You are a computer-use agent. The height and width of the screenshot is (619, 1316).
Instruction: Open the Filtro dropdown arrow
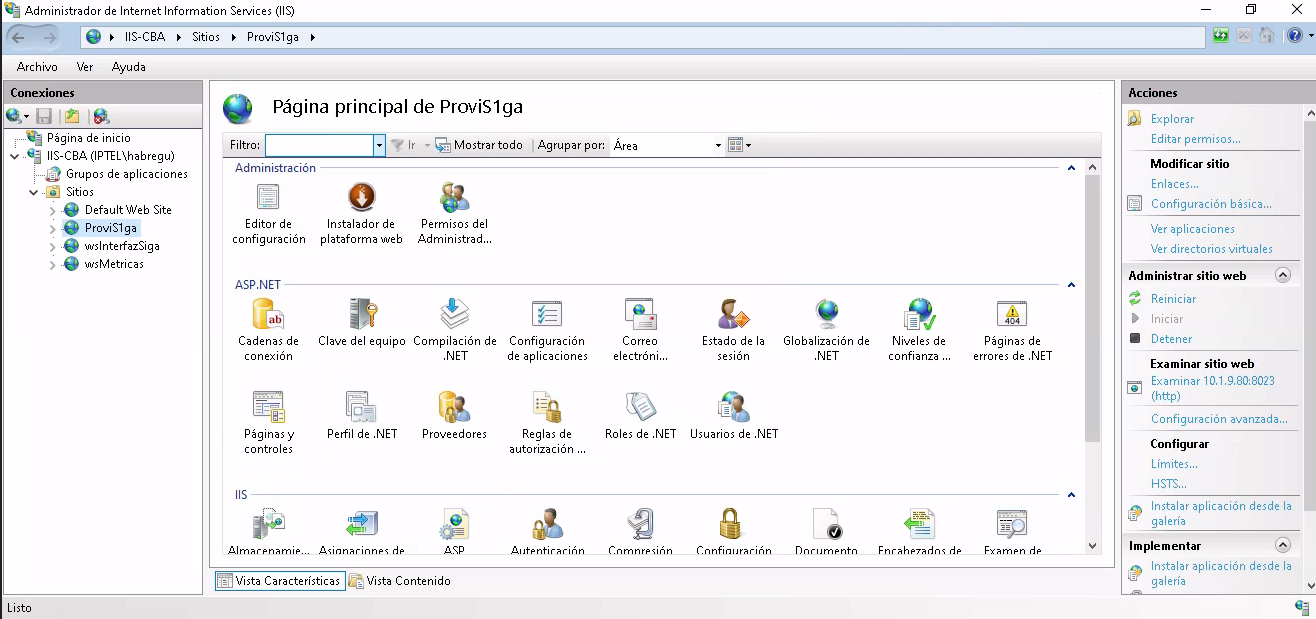tap(379, 146)
